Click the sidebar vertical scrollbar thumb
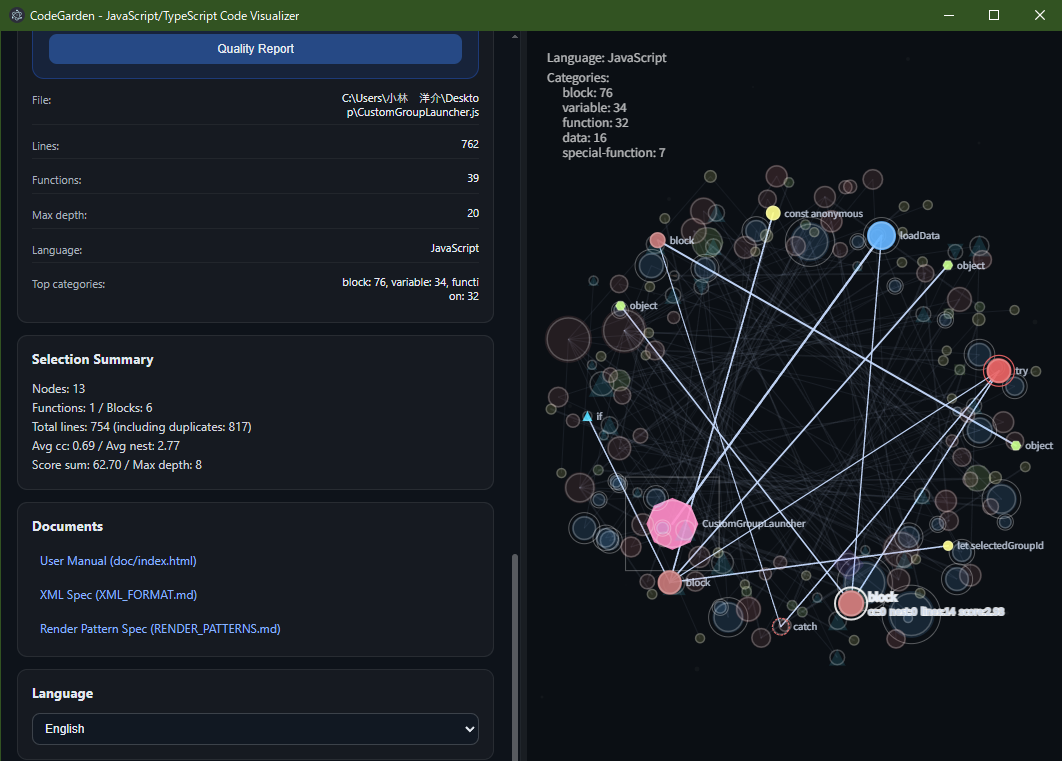This screenshot has width=1062, height=761. [x=515, y=650]
